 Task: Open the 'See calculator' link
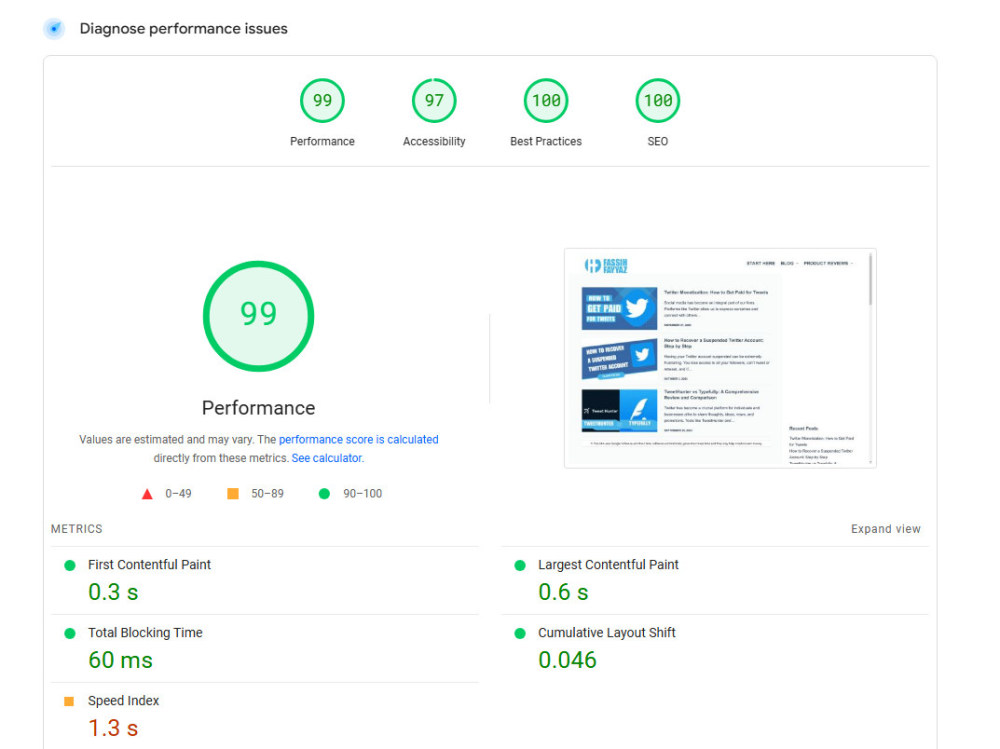[327, 458]
